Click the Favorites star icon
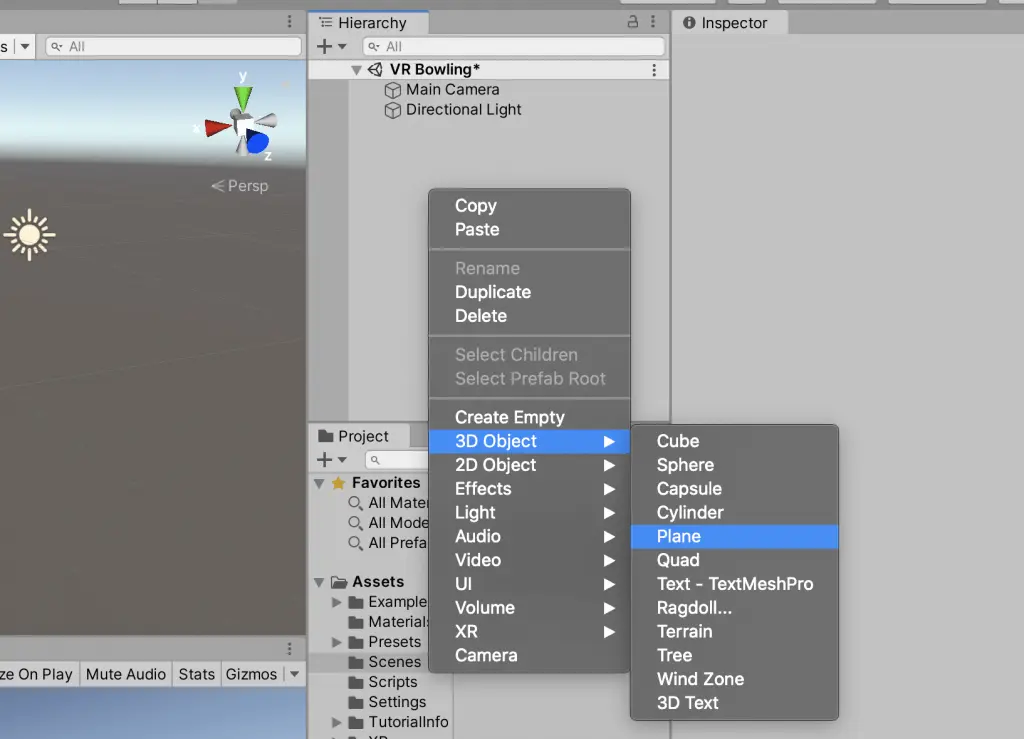The width and height of the screenshot is (1024, 739). (338, 483)
